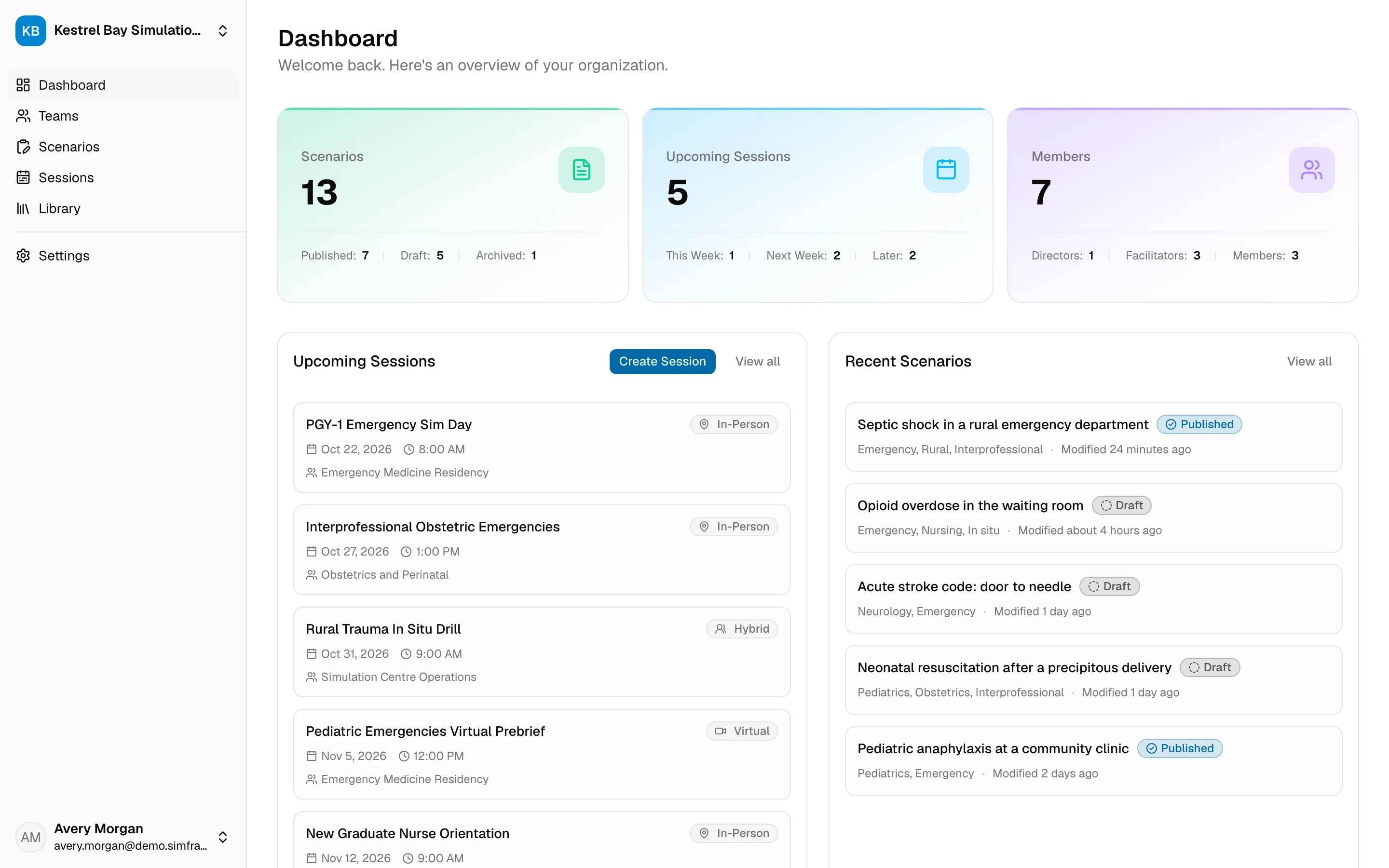The width and height of the screenshot is (1389, 868).
Task: Click the Sessions calendar icon in sidebar
Action: click(x=23, y=177)
